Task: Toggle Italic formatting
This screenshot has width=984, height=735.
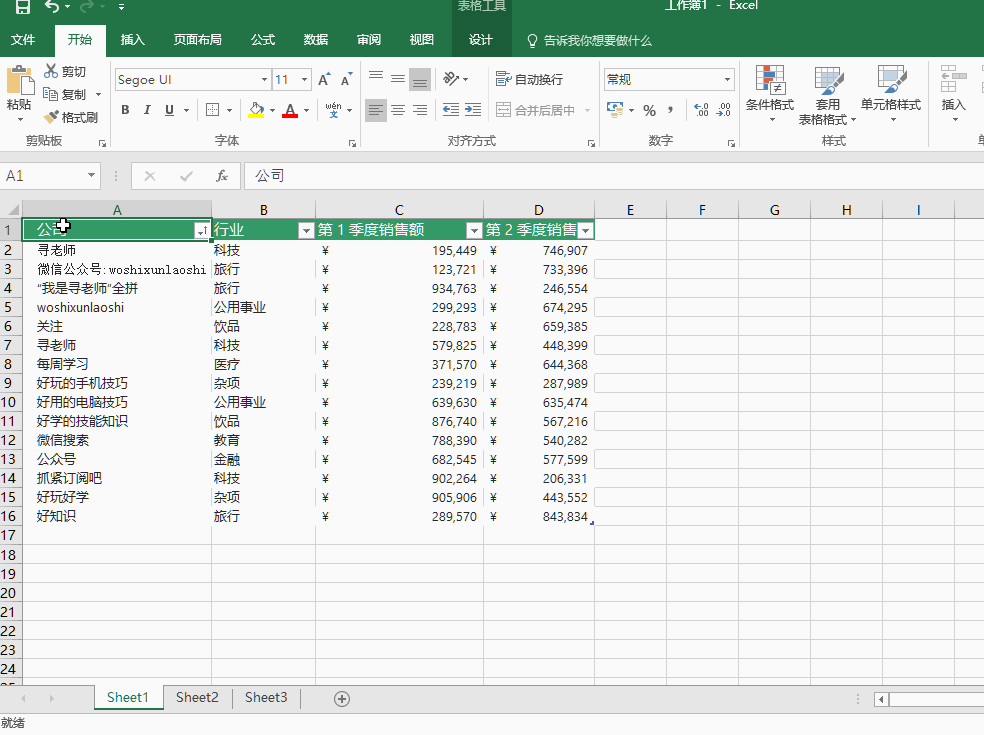Action: pos(147,110)
